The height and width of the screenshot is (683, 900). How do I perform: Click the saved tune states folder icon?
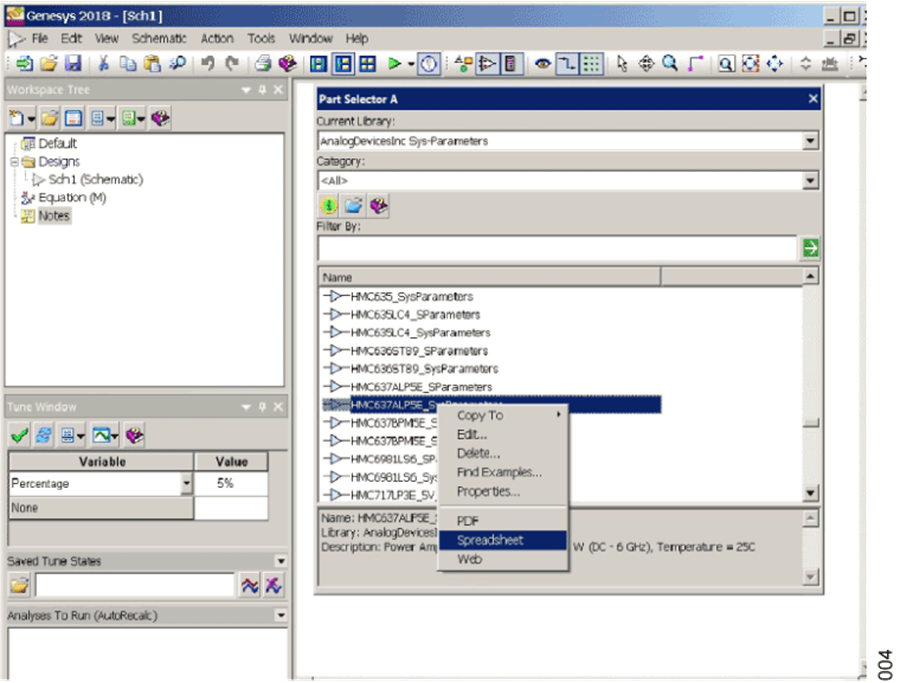[x=17, y=584]
